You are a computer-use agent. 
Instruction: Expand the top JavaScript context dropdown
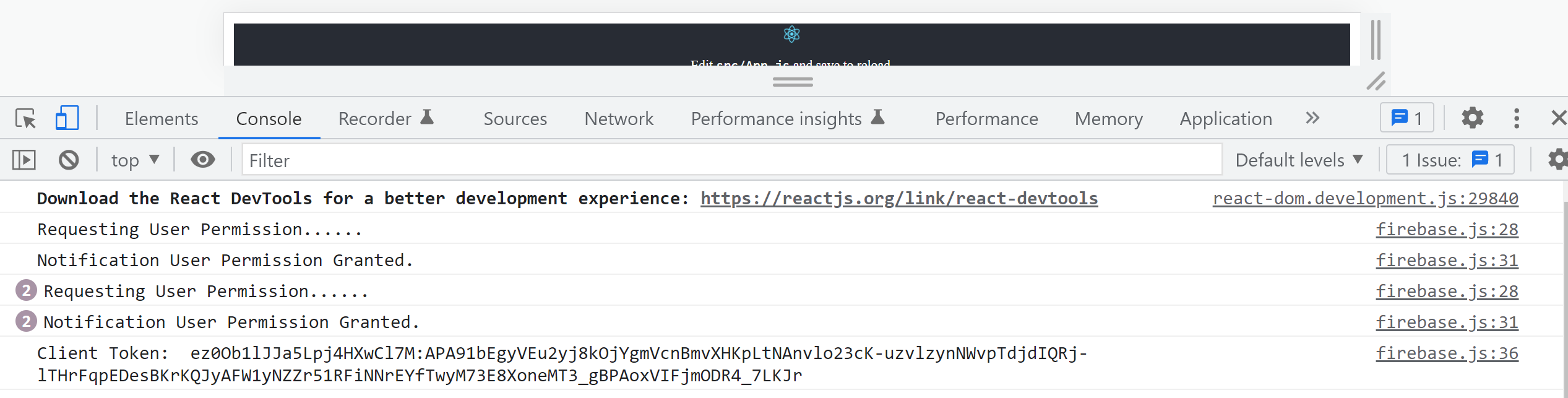tap(135, 160)
